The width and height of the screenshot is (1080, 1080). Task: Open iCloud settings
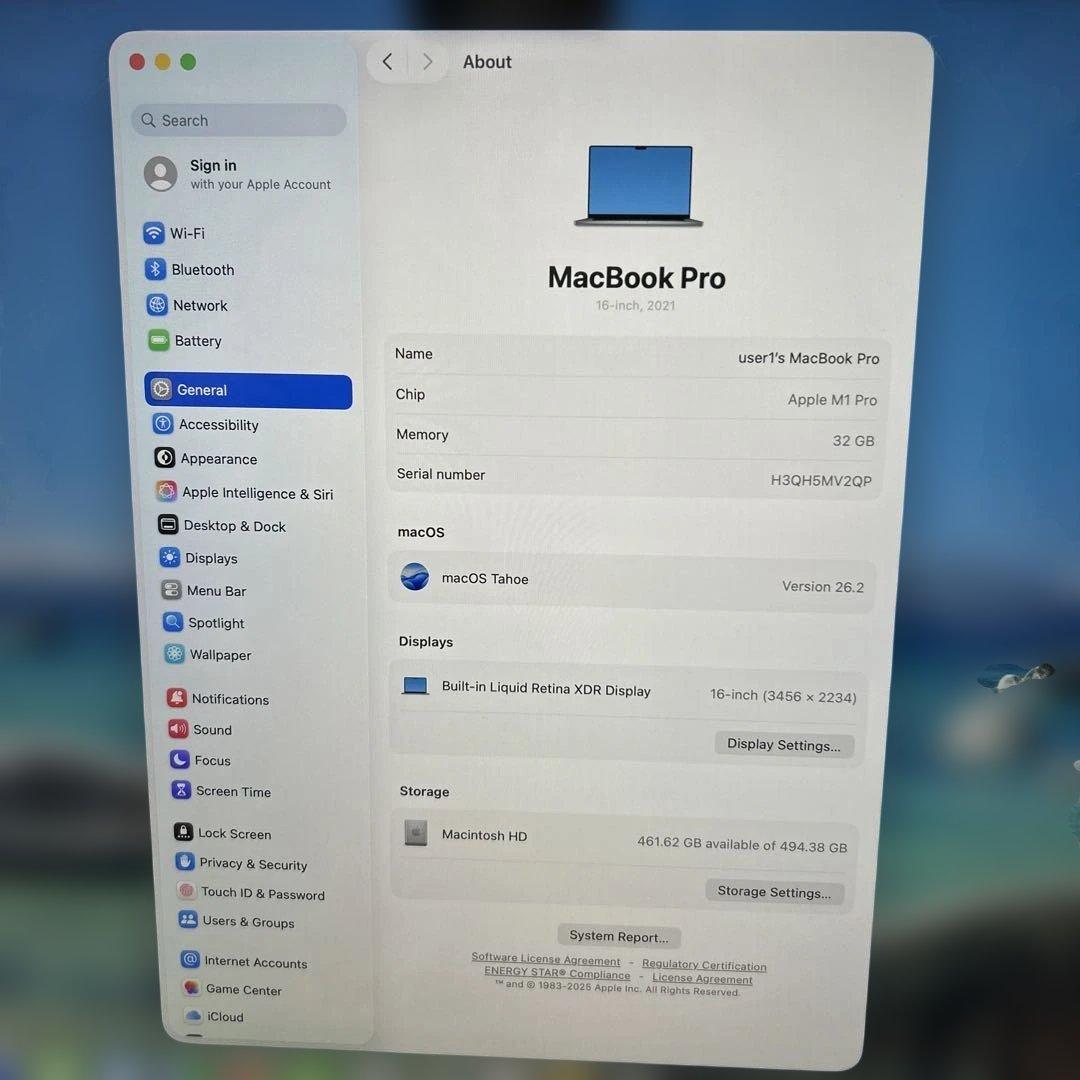221,1016
